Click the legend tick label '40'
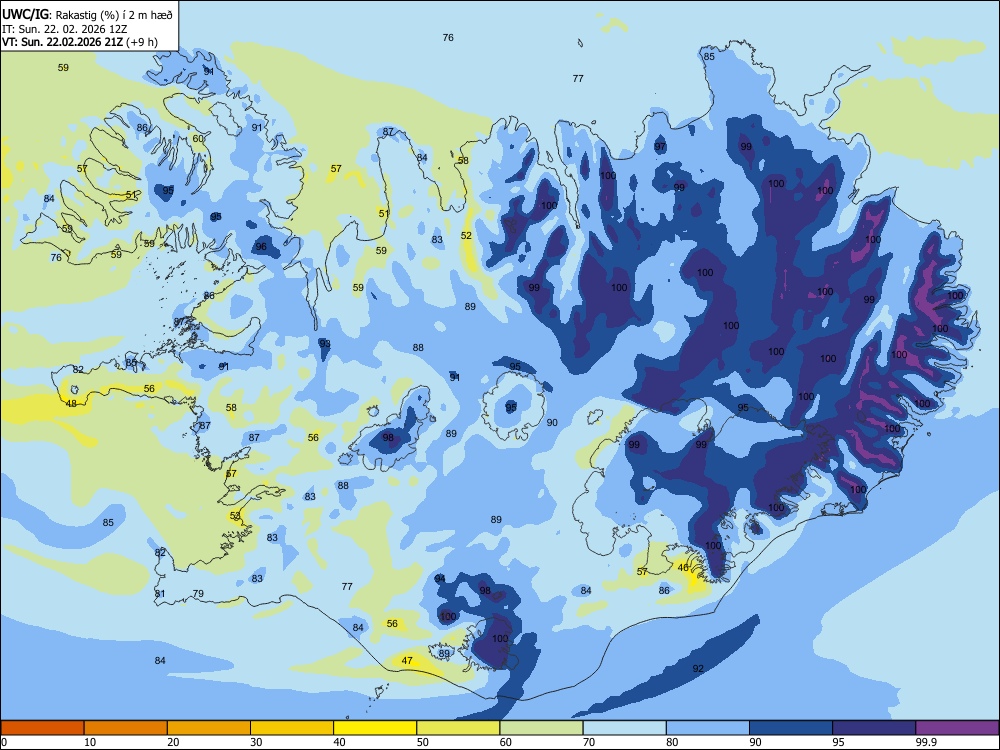 coord(340,742)
